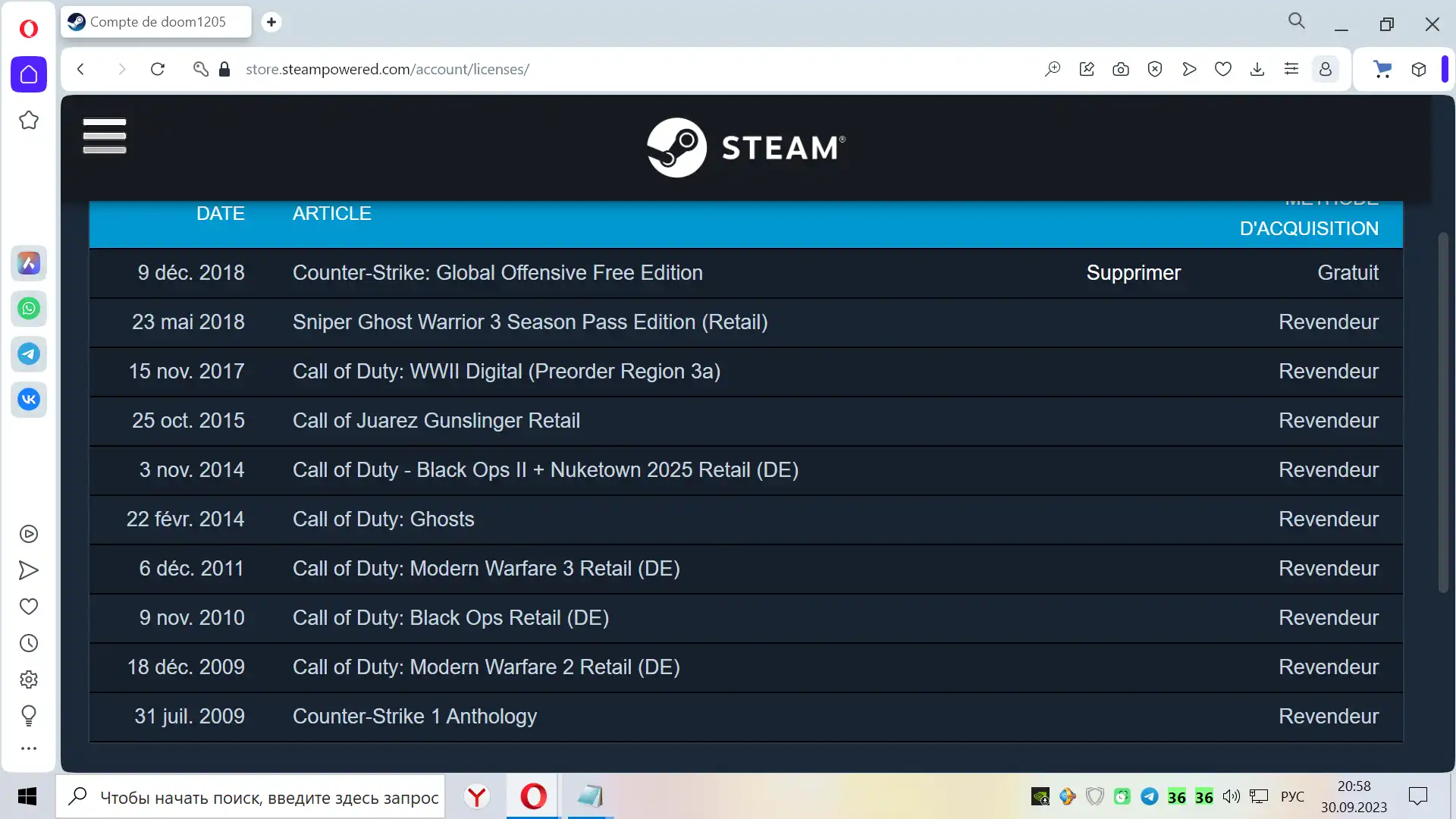This screenshot has width=1456, height=819.
Task: Open Easy Setup sliders icon
Action: point(1291,69)
